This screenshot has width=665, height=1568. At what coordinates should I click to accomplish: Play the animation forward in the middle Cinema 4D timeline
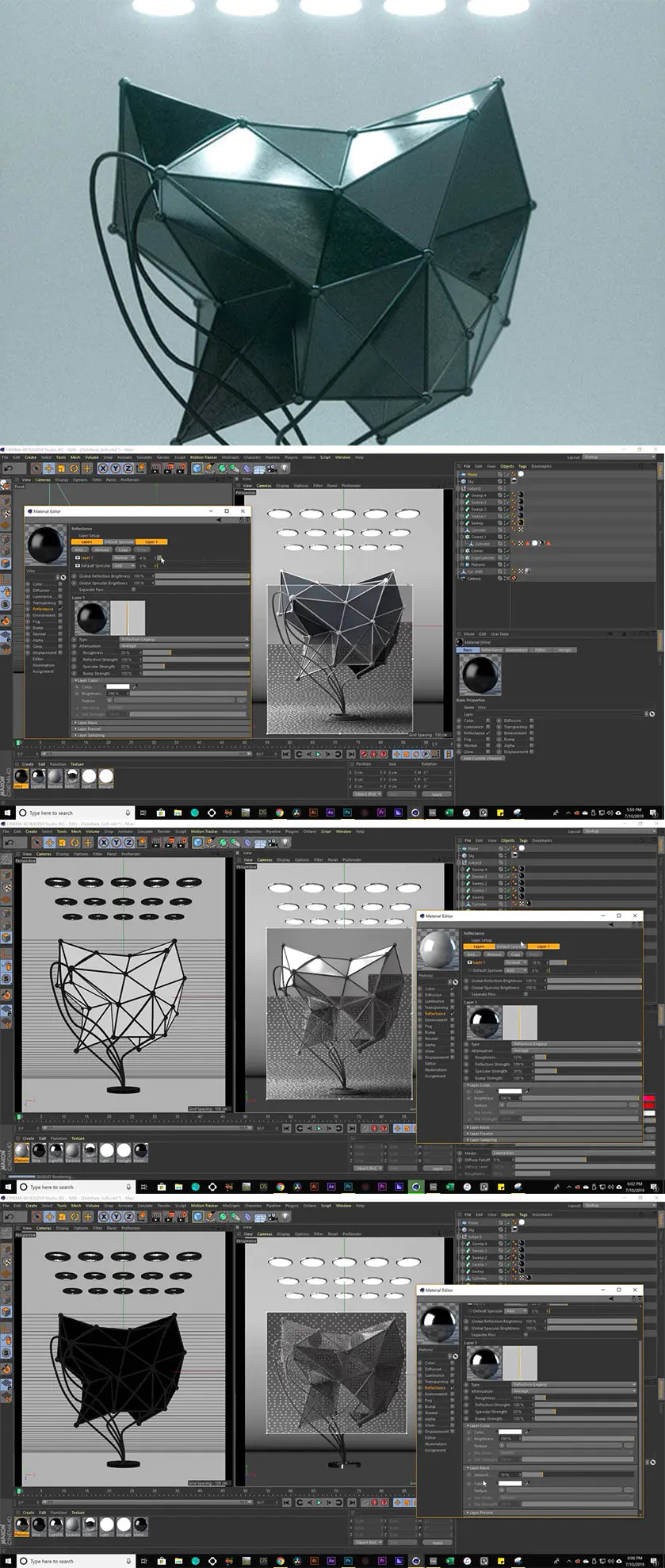(318, 1128)
